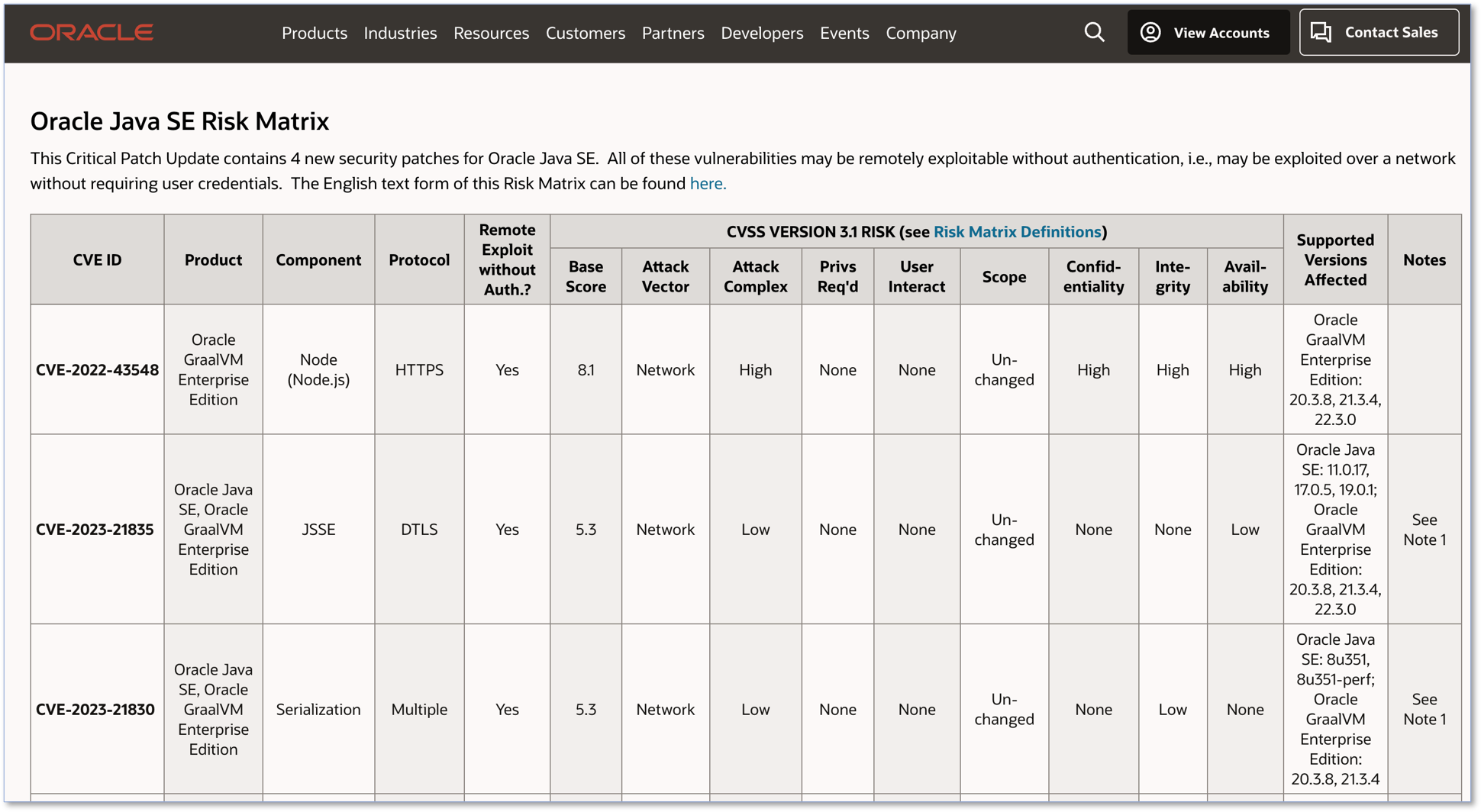Click Product cell Oracle GraalVM Enterprise Edition for CVE-2022-43548
The image size is (1481, 812).
coord(213,370)
